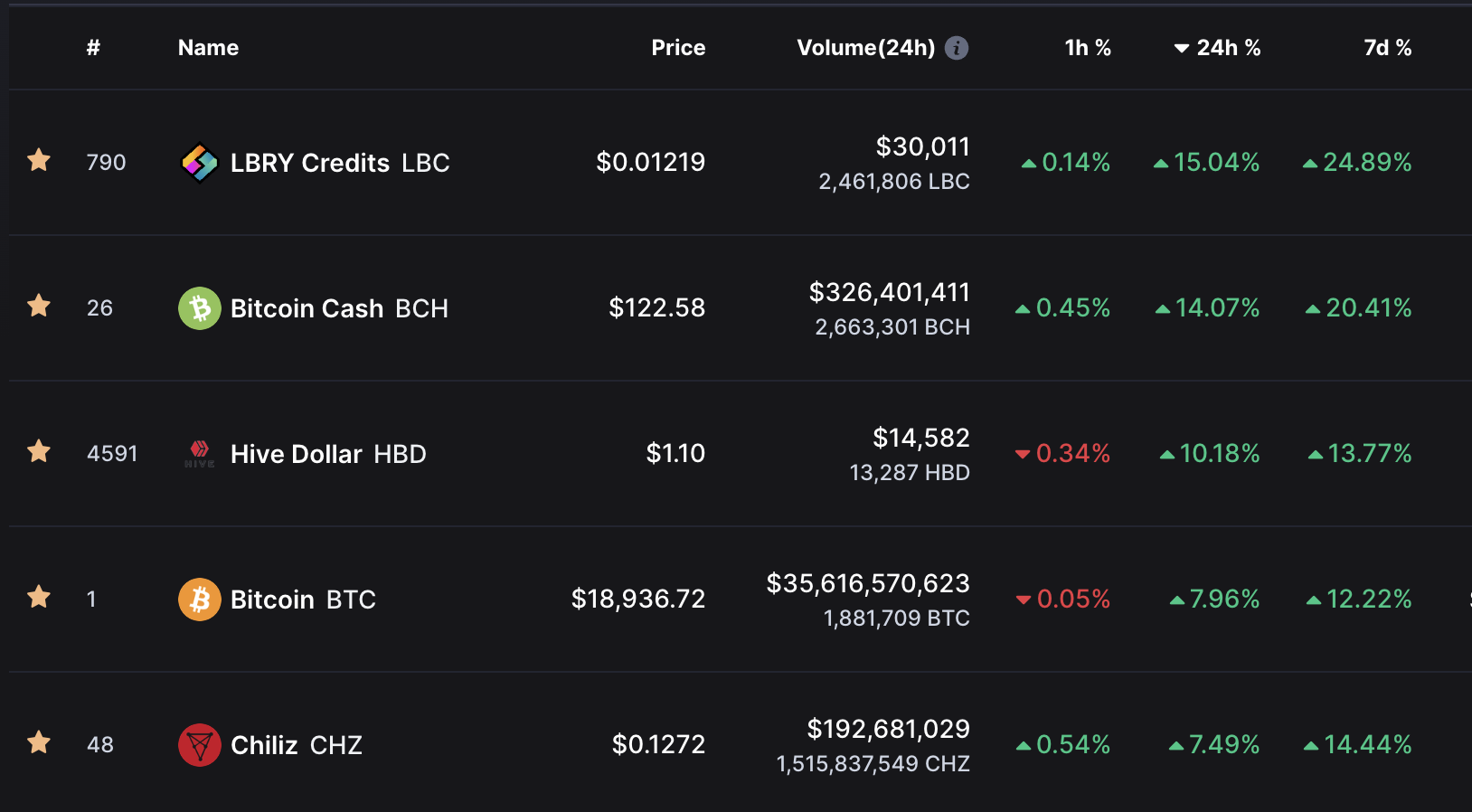Click the LBRY Credits coin logo

(200, 163)
